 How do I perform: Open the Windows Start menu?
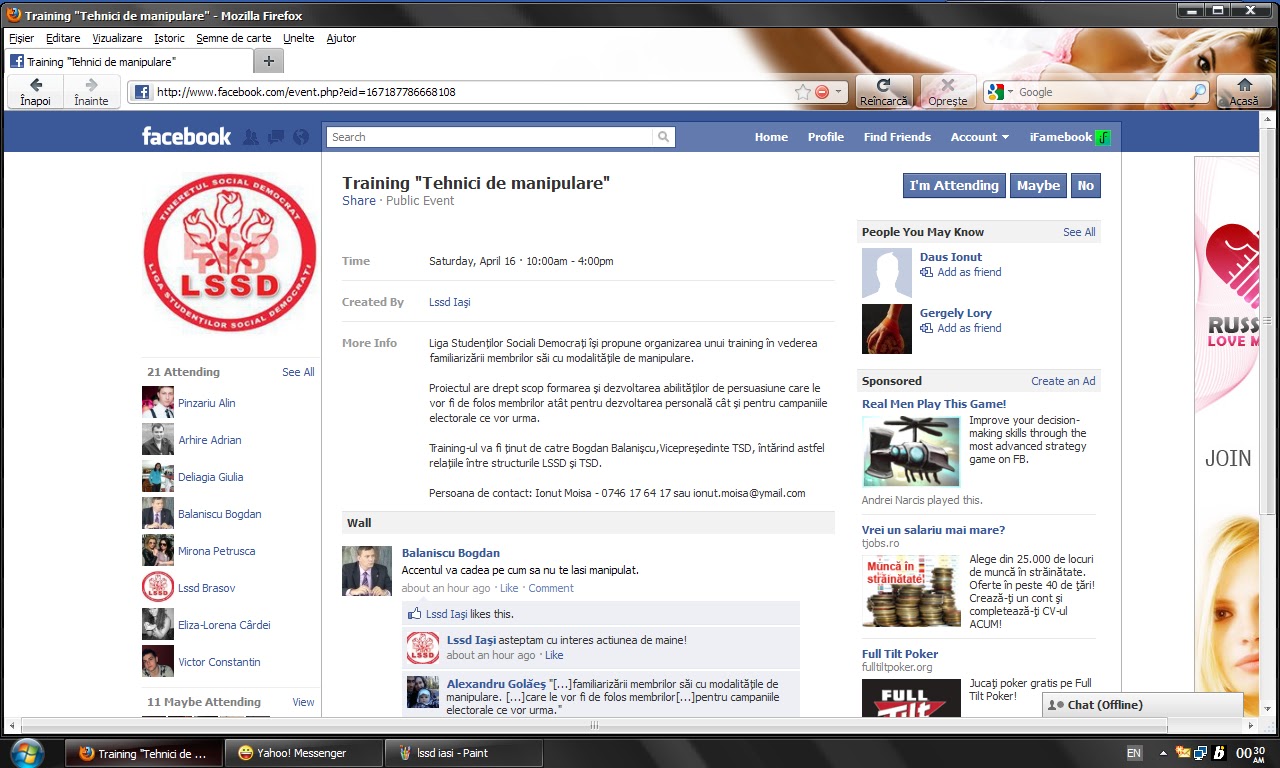26,752
